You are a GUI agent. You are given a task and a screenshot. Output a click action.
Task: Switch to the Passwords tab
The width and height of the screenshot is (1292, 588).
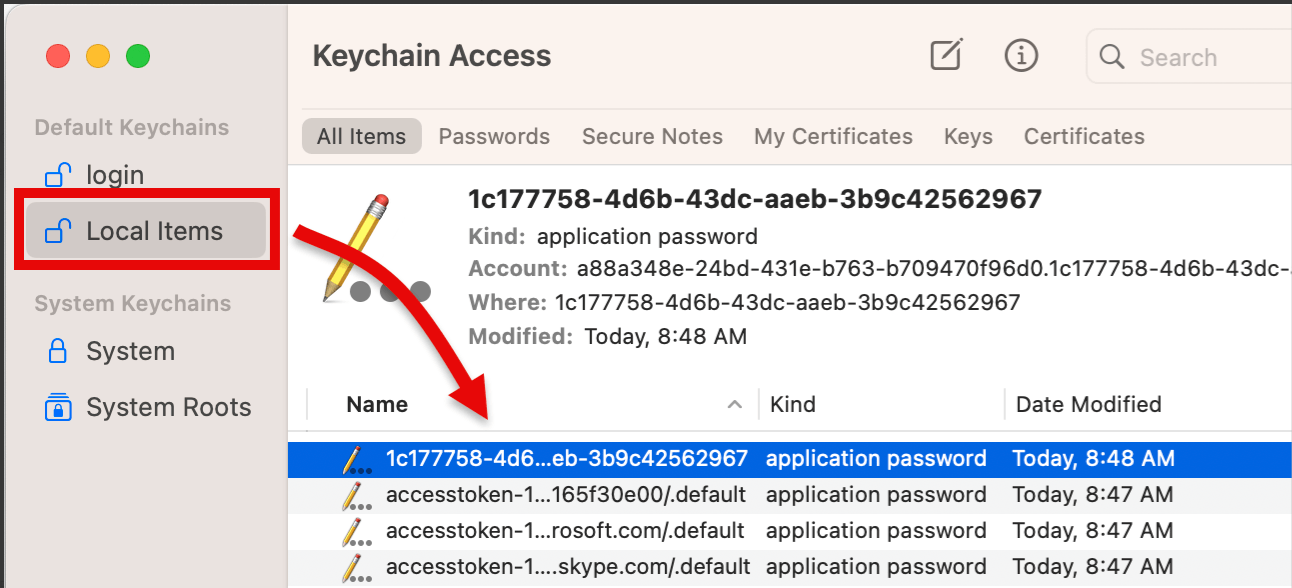coord(494,136)
